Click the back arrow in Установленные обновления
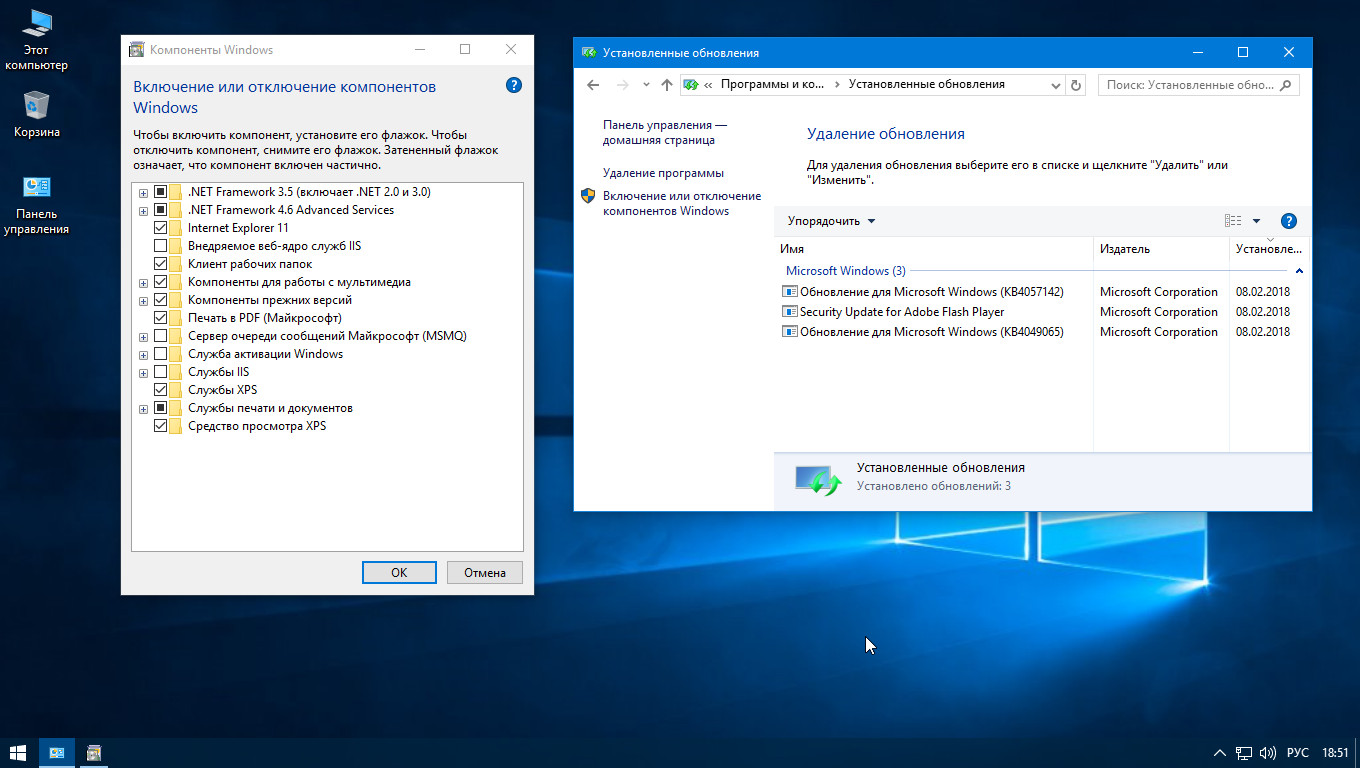1360x768 pixels. [593, 85]
